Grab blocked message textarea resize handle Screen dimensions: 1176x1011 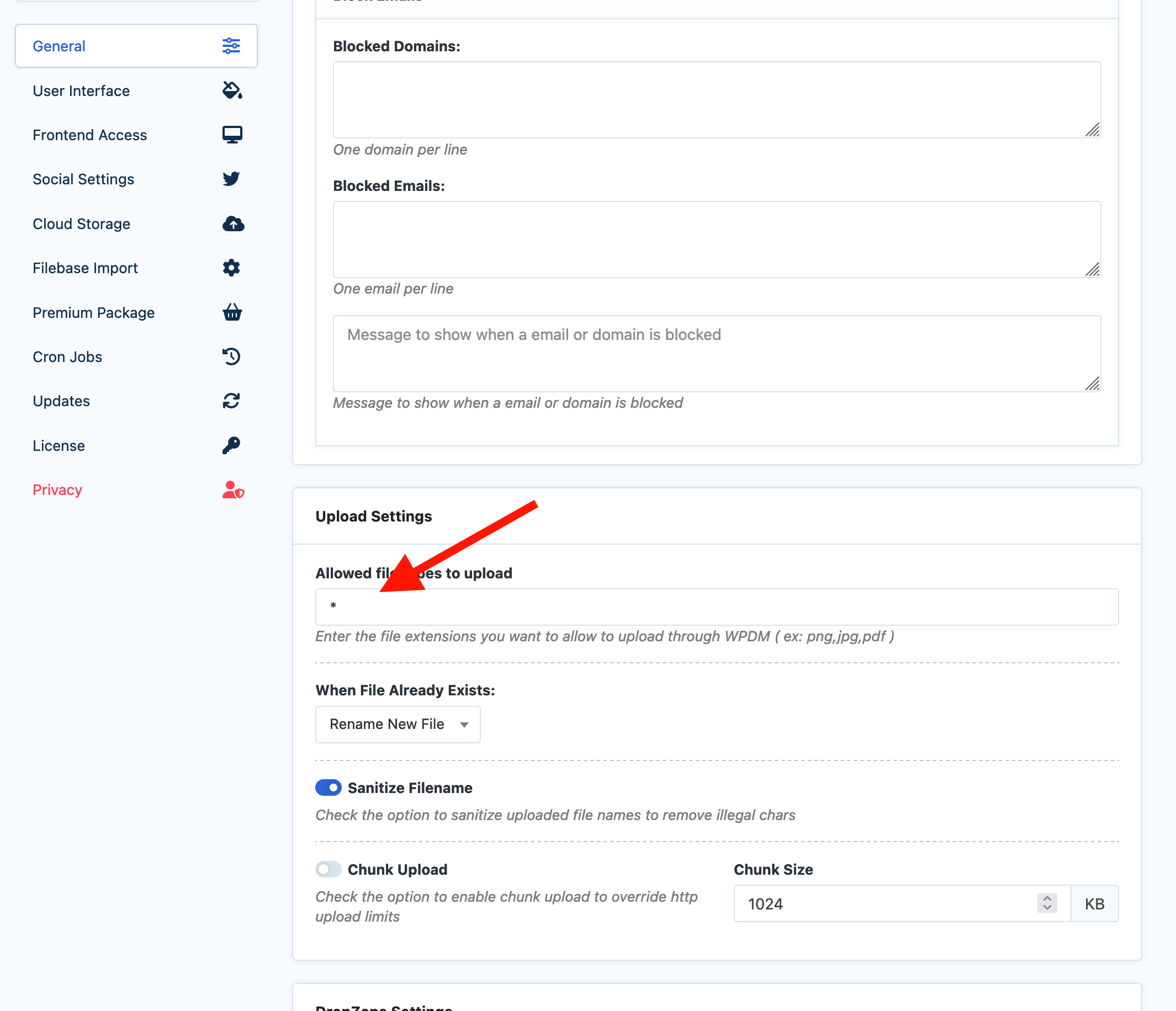point(1093,384)
